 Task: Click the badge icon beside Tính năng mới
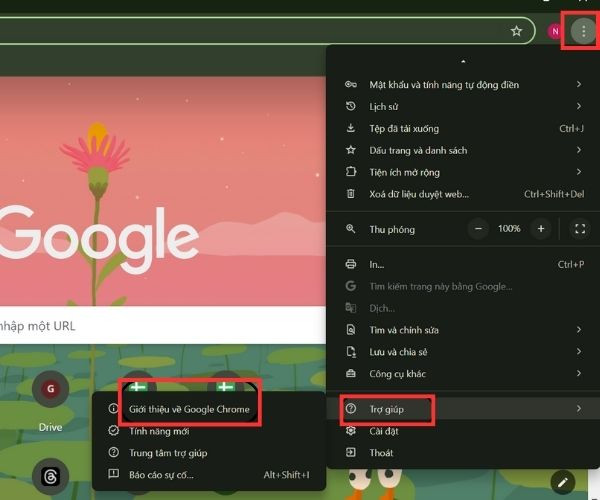[x=113, y=431]
